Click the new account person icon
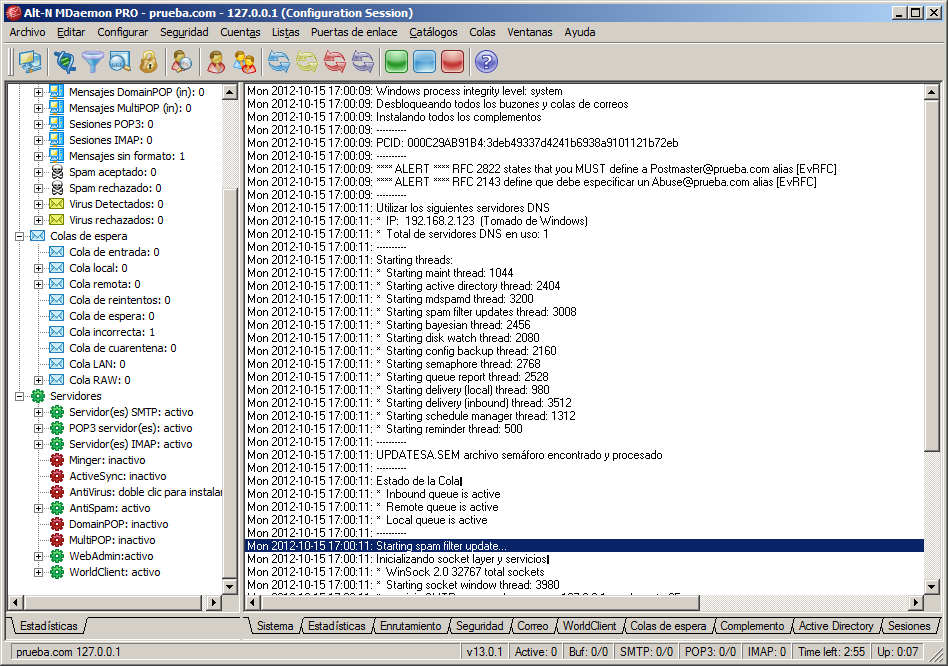Viewport: 948px width, 666px height. [x=214, y=61]
